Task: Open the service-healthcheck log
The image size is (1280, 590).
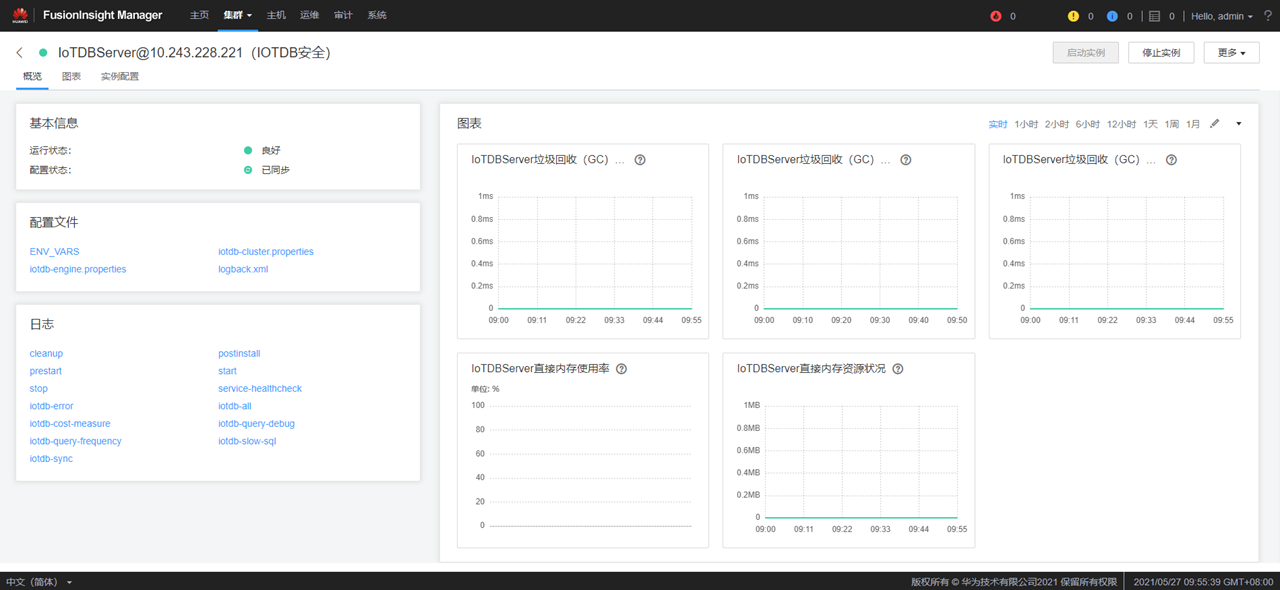Action: 260,389
